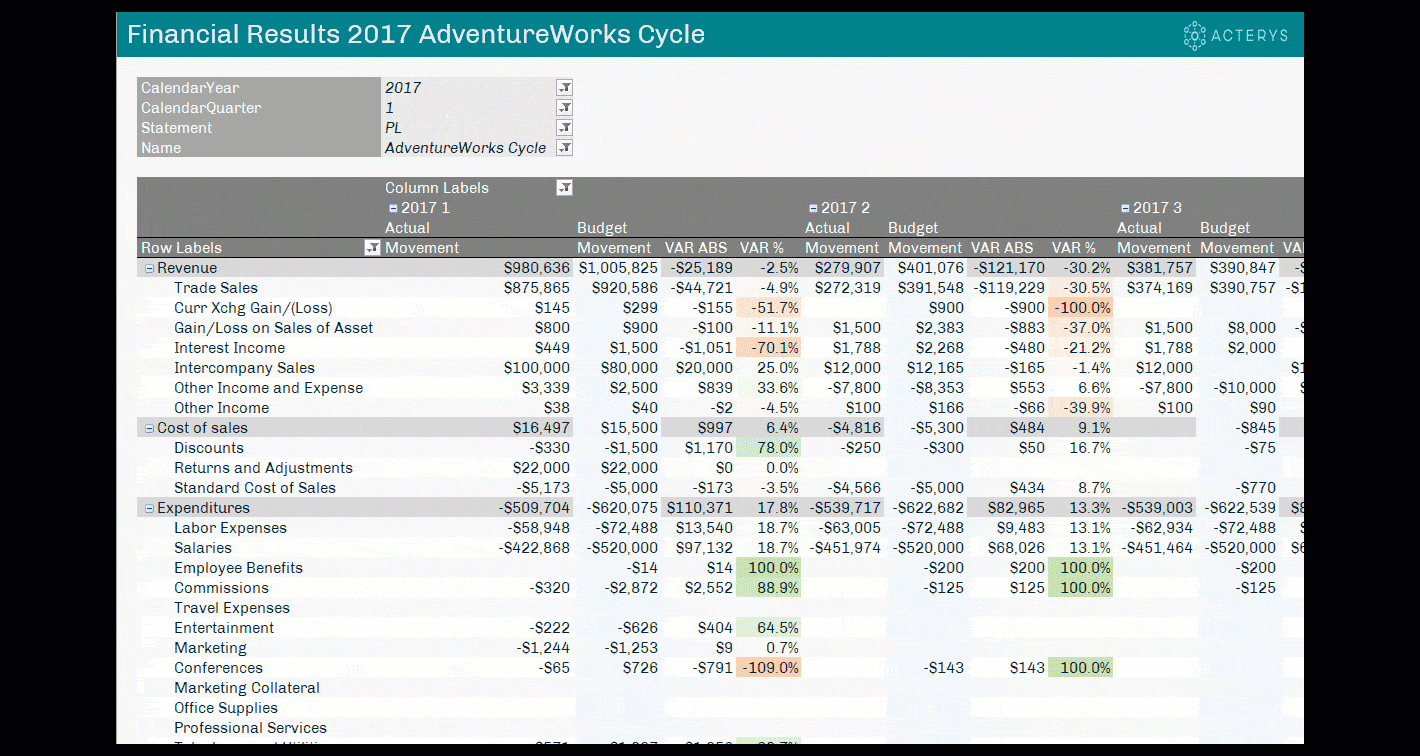Select the $381,757 Revenue 2017 3 cell
Screen dimensions: 1420x756
[1160, 268]
